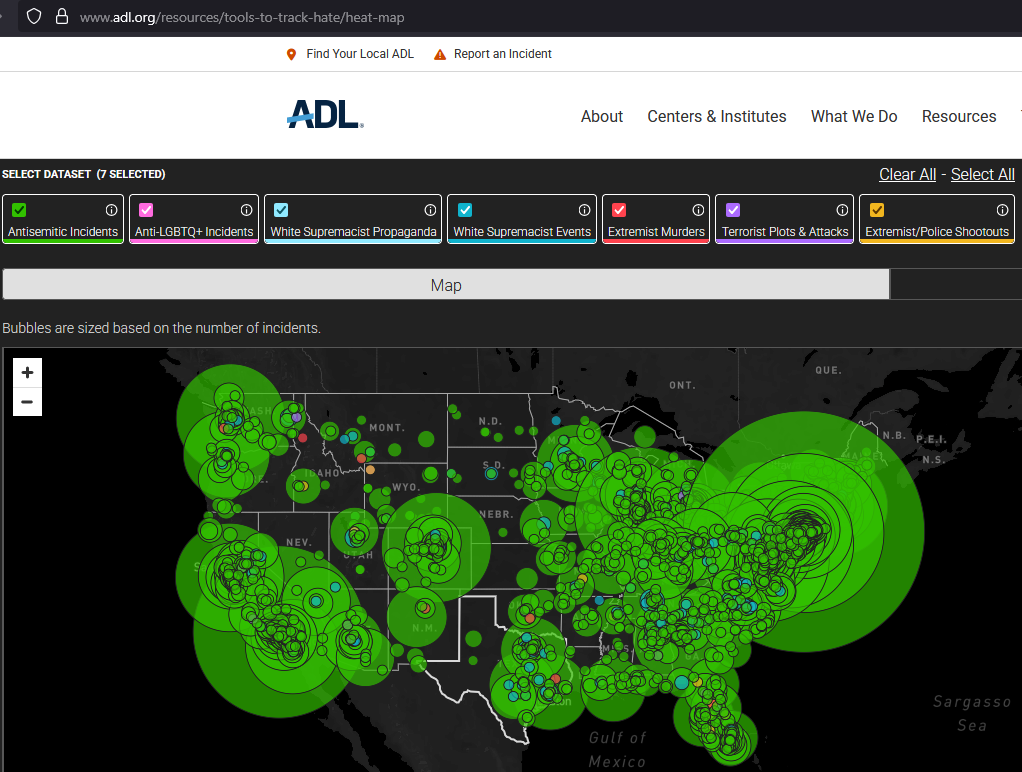Uncheck the White Supremacist Propaganda checkbox
The image size is (1022, 772).
point(281,210)
